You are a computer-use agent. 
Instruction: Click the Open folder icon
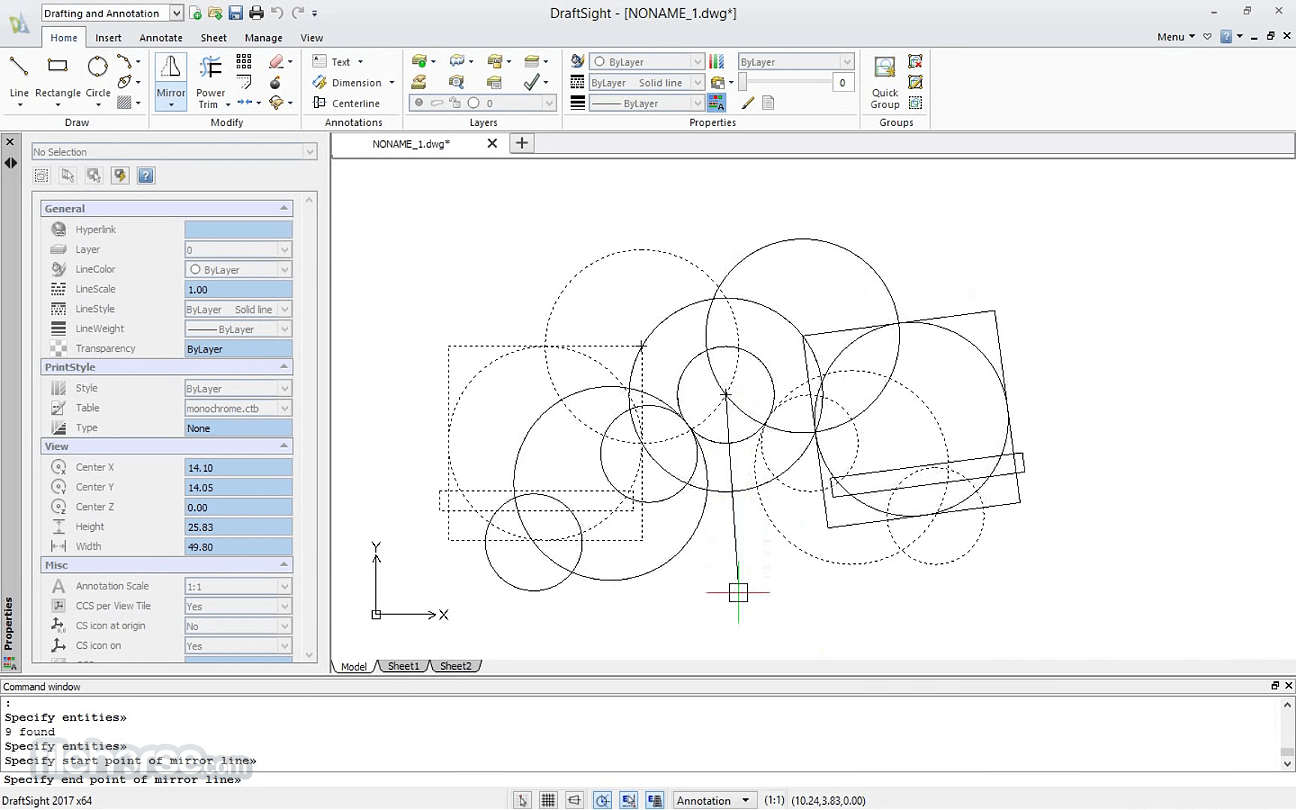(x=215, y=13)
